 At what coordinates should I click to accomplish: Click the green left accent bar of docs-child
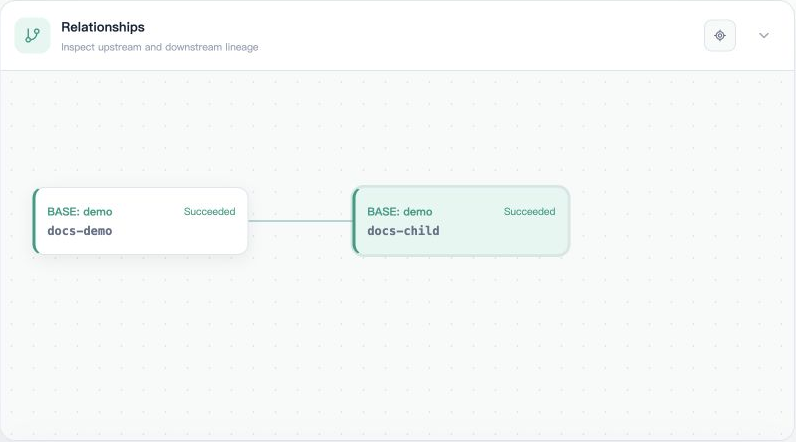[x=355, y=221]
